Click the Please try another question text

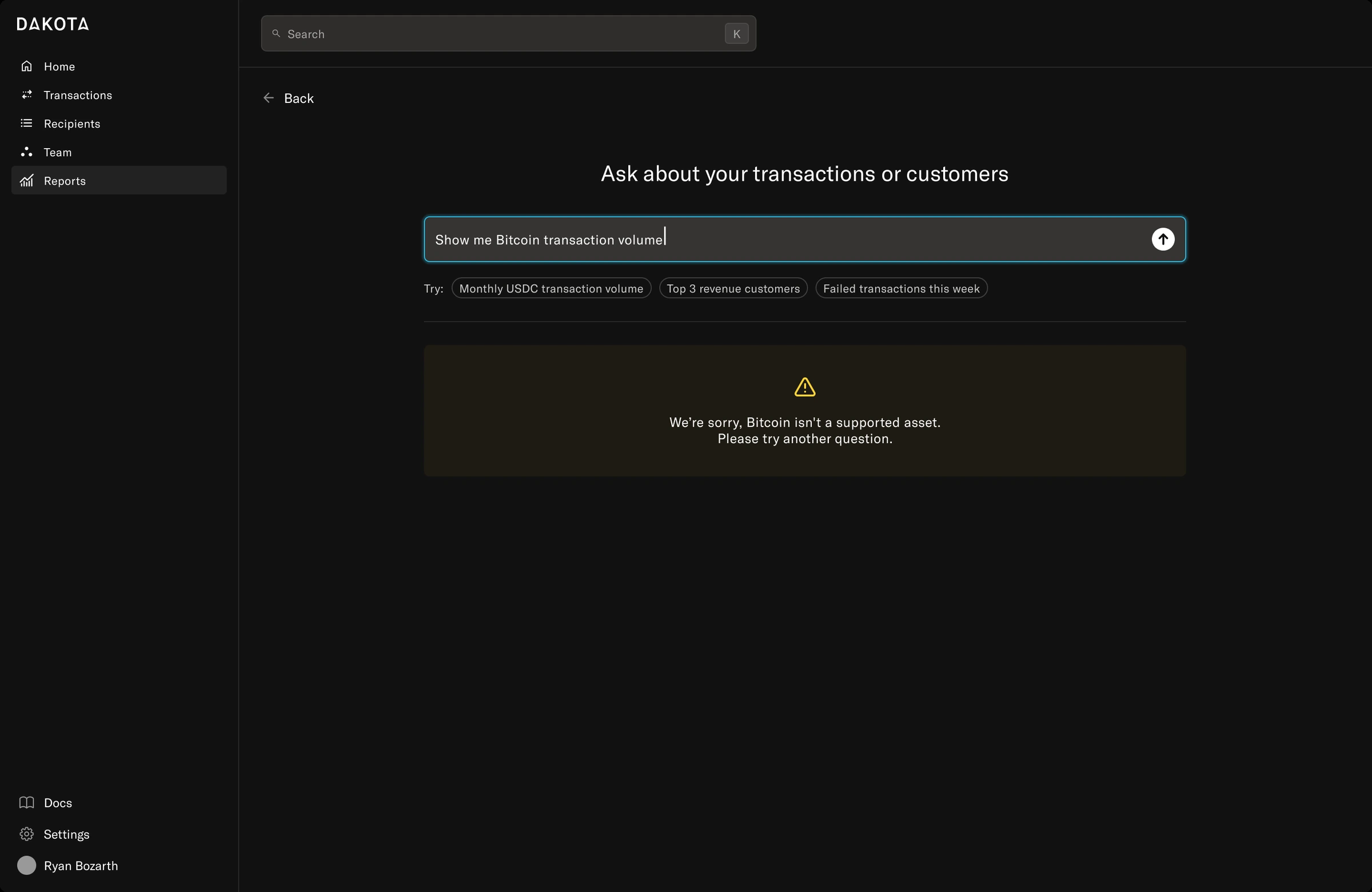click(805, 439)
